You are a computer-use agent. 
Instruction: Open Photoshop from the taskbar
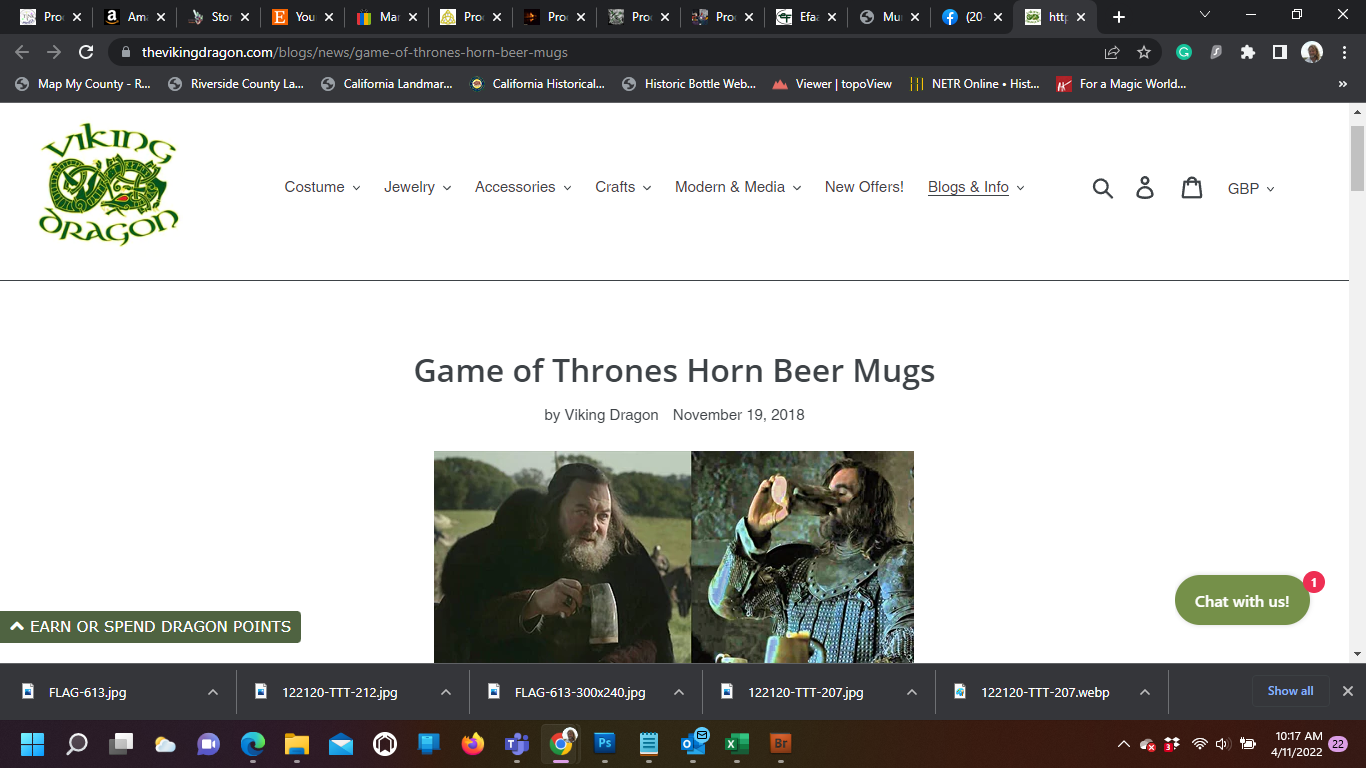point(604,744)
